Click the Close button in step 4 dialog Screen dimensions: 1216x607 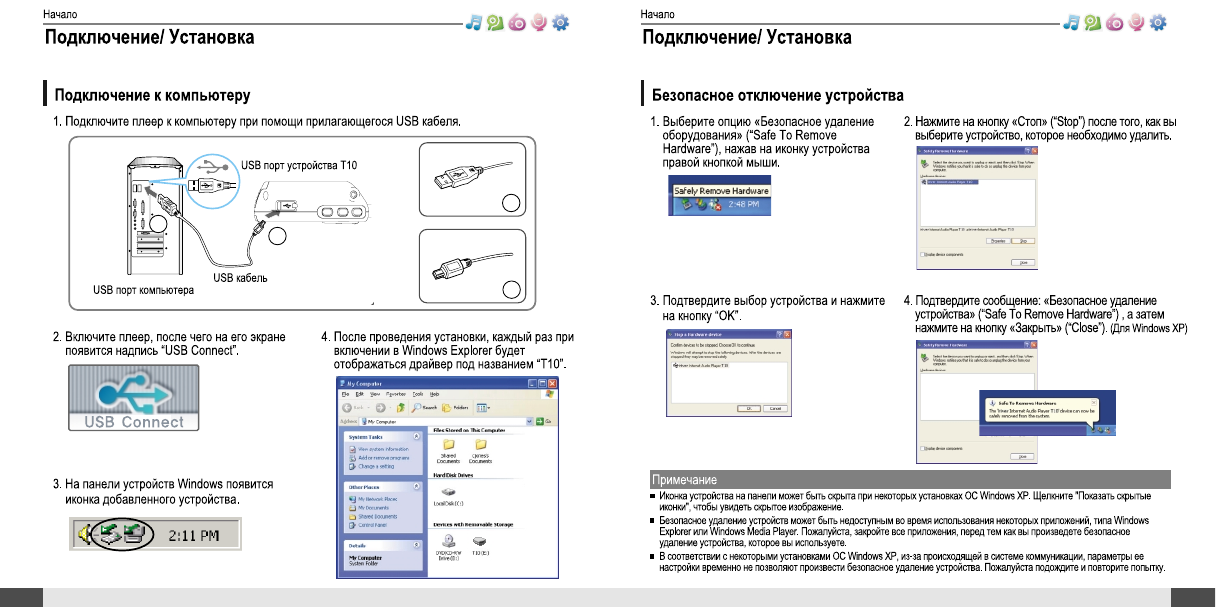[x=1022, y=456]
